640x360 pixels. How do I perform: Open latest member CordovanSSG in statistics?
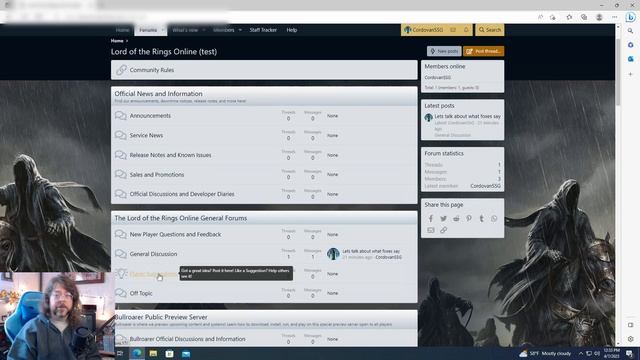click(x=485, y=186)
